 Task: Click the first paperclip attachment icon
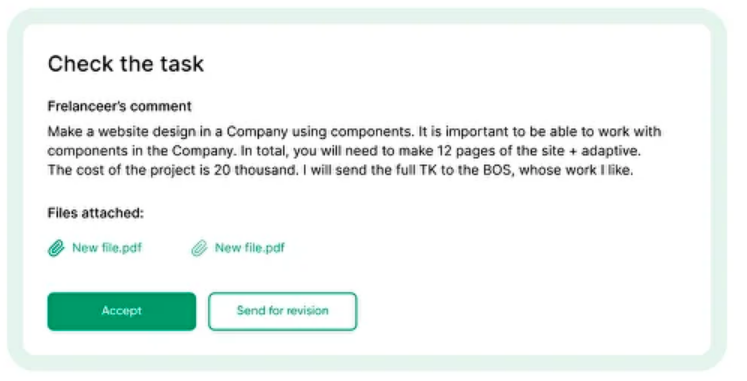tap(56, 248)
